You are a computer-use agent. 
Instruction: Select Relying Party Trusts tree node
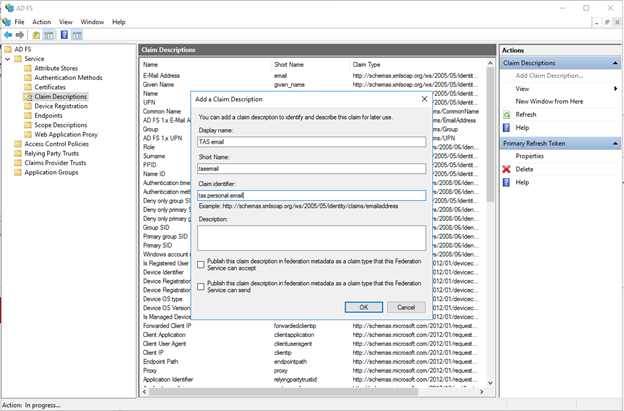click(x=52, y=154)
